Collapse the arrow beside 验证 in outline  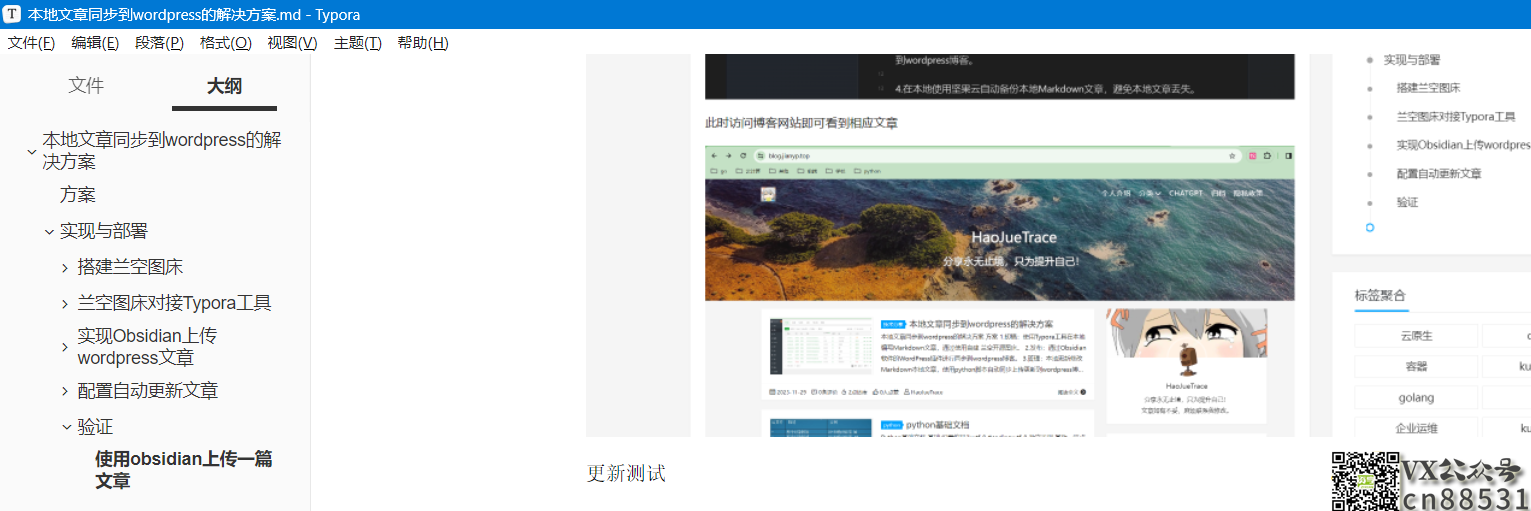coord(66,427)
